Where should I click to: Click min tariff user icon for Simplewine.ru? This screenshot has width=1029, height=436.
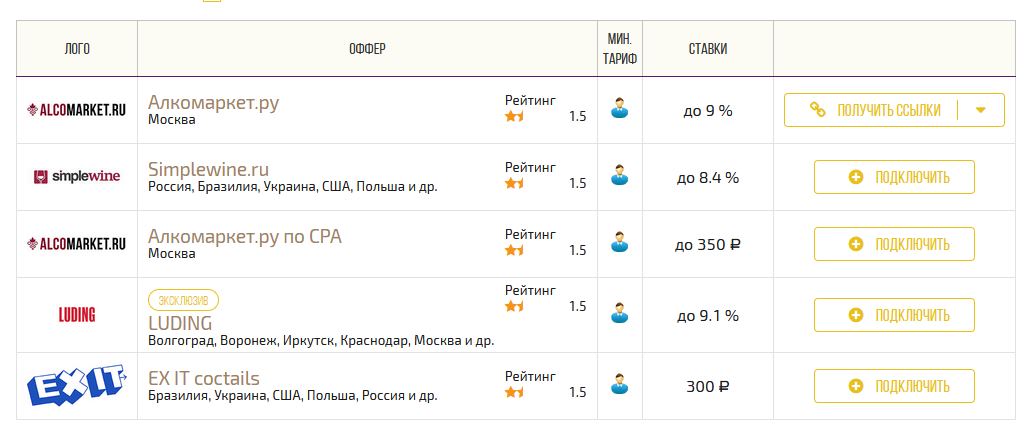(x=621, y=177)
